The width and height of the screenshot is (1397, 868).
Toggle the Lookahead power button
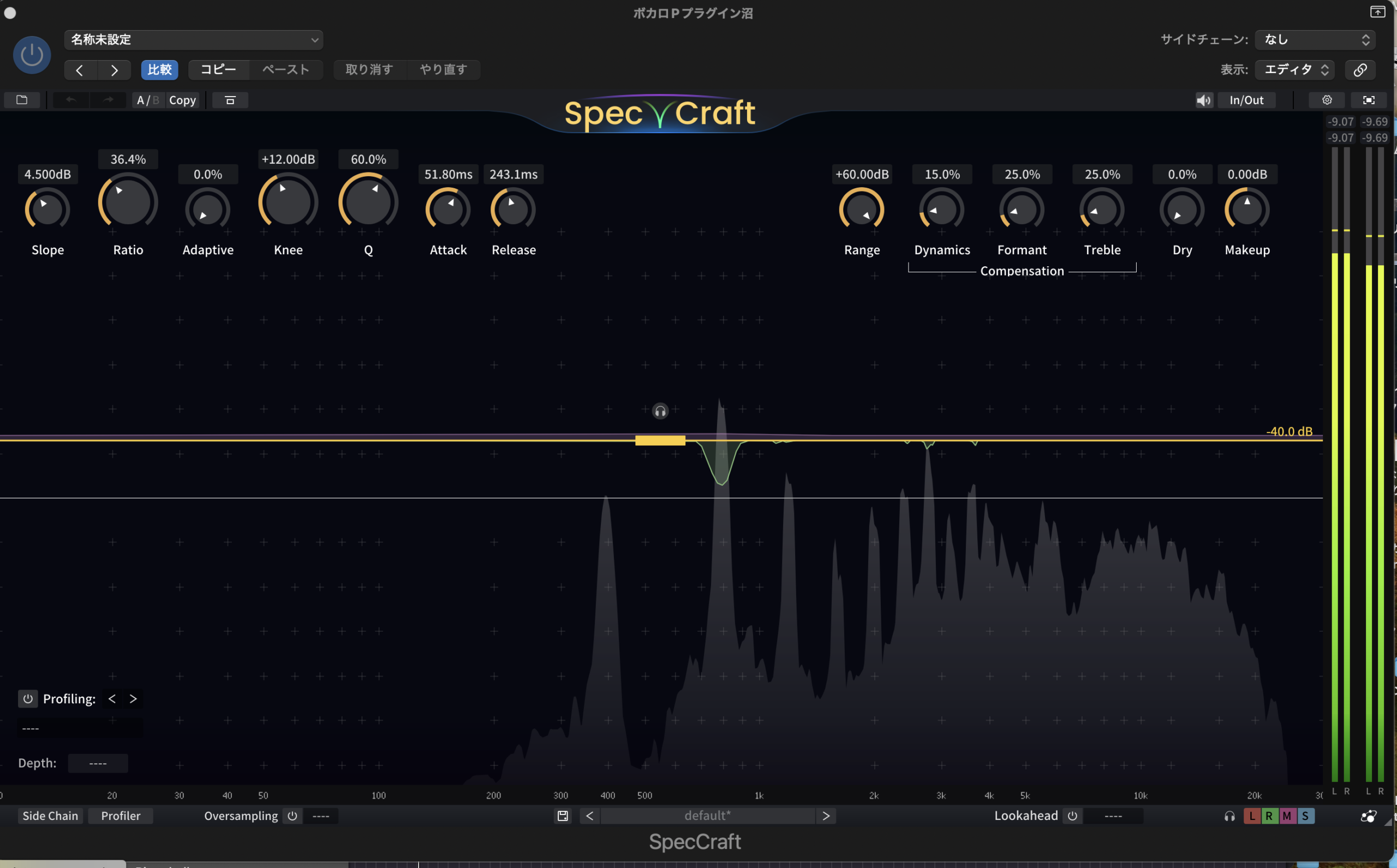pyautogui.click(x=1072, y=816)
